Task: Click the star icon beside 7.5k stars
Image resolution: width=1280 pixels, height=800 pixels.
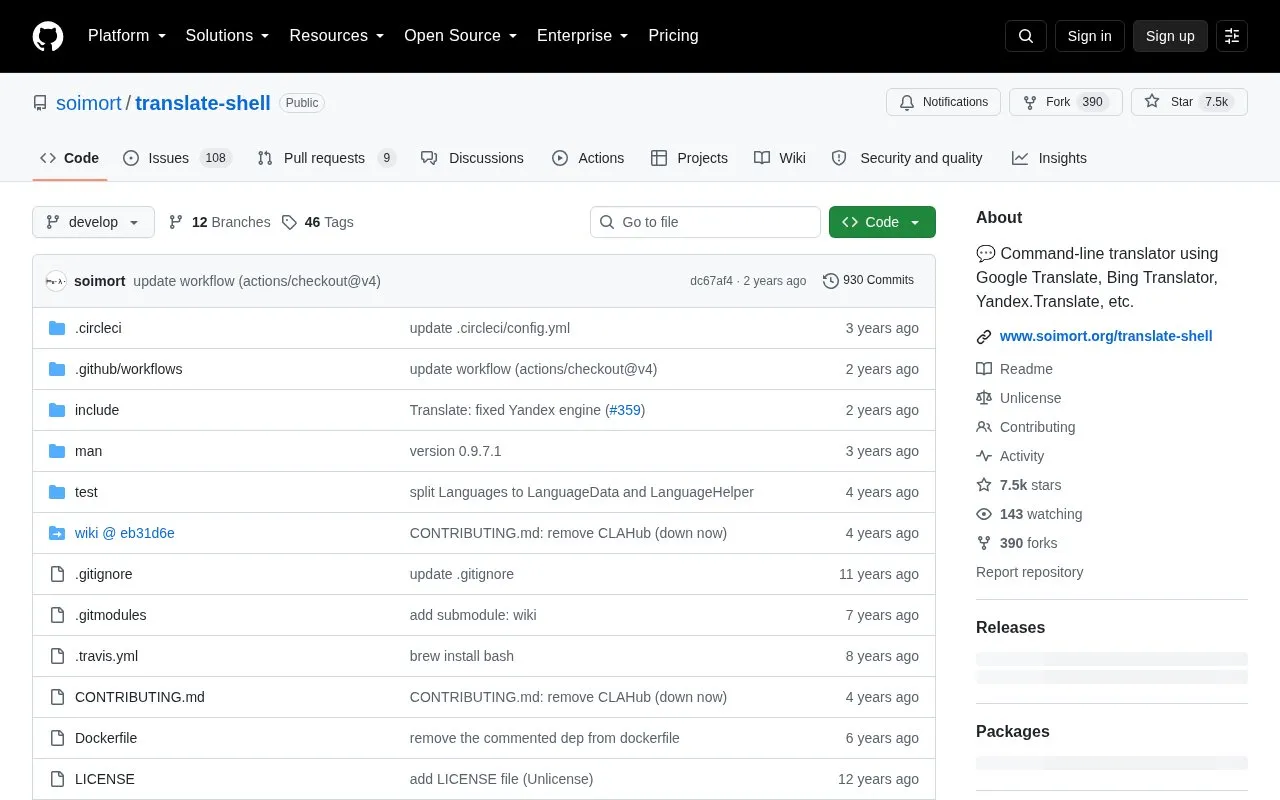Action: coord(984,485)
